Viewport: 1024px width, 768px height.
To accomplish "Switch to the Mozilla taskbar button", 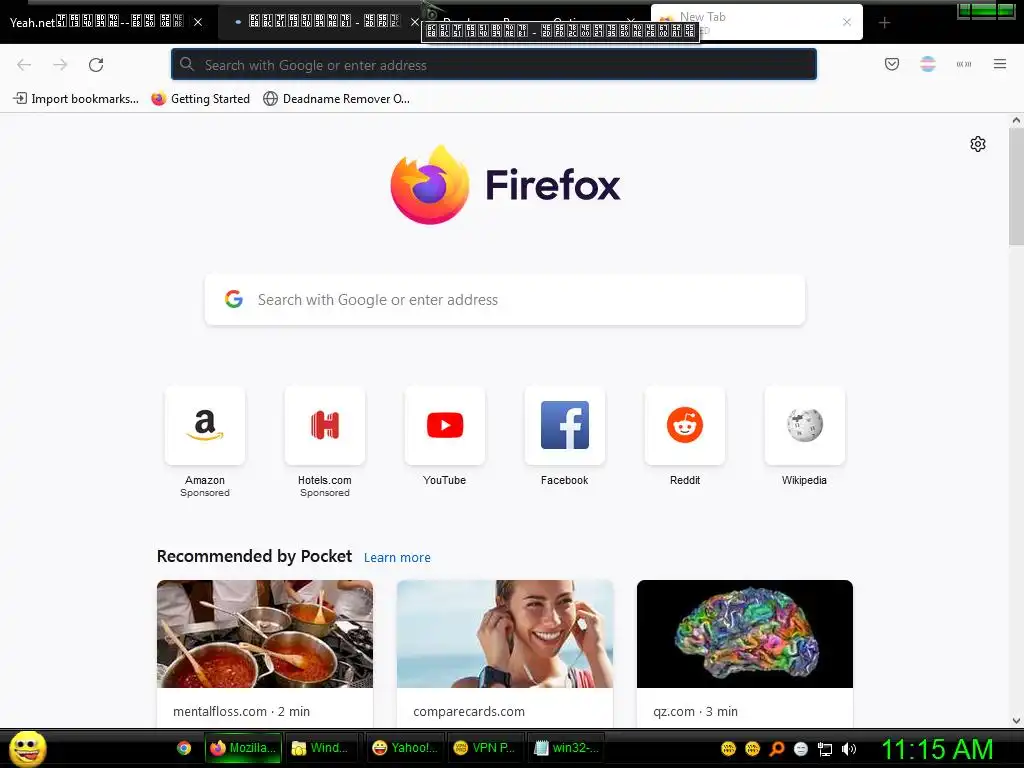I will point(244,748).
